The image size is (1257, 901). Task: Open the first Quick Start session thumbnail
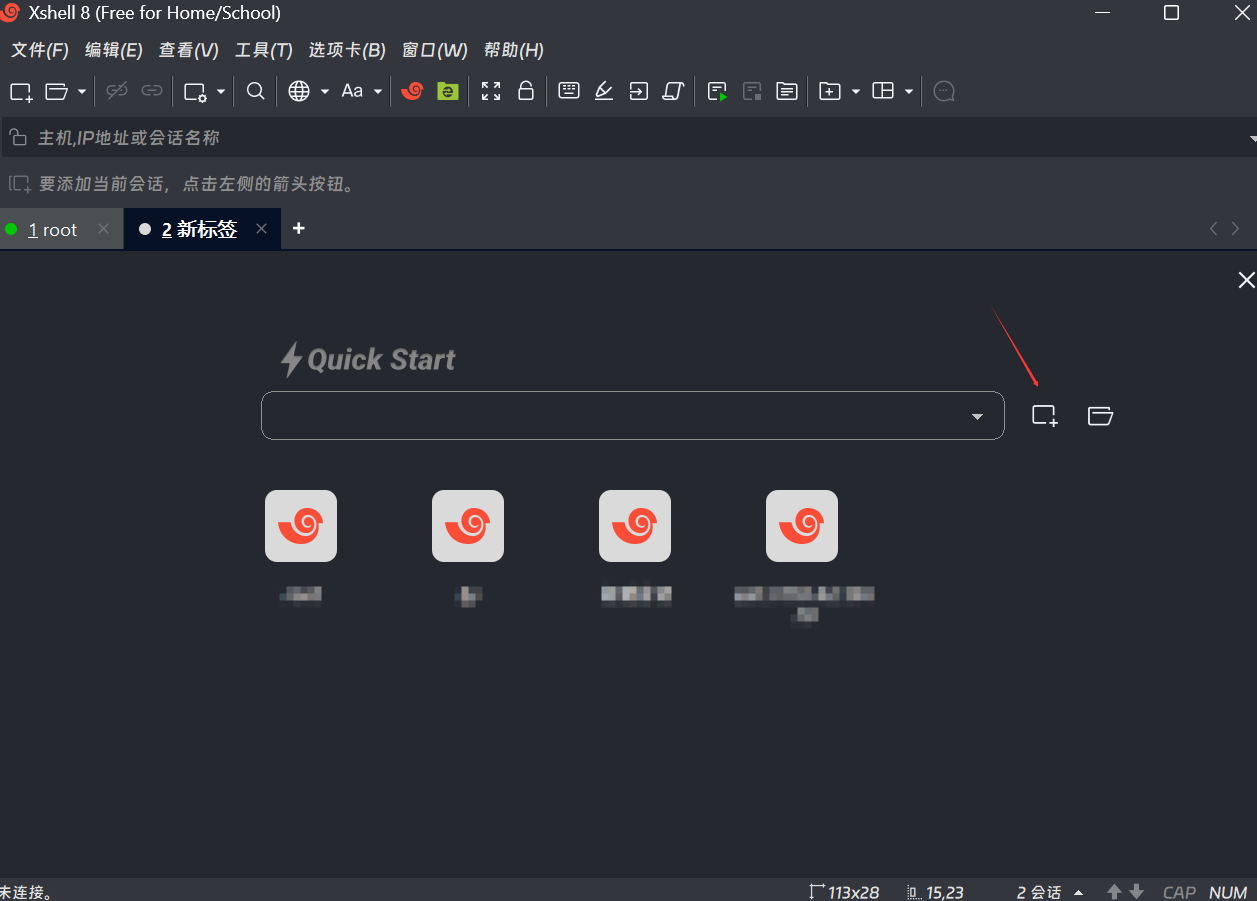pyautogui.click(x=301, y=526)
